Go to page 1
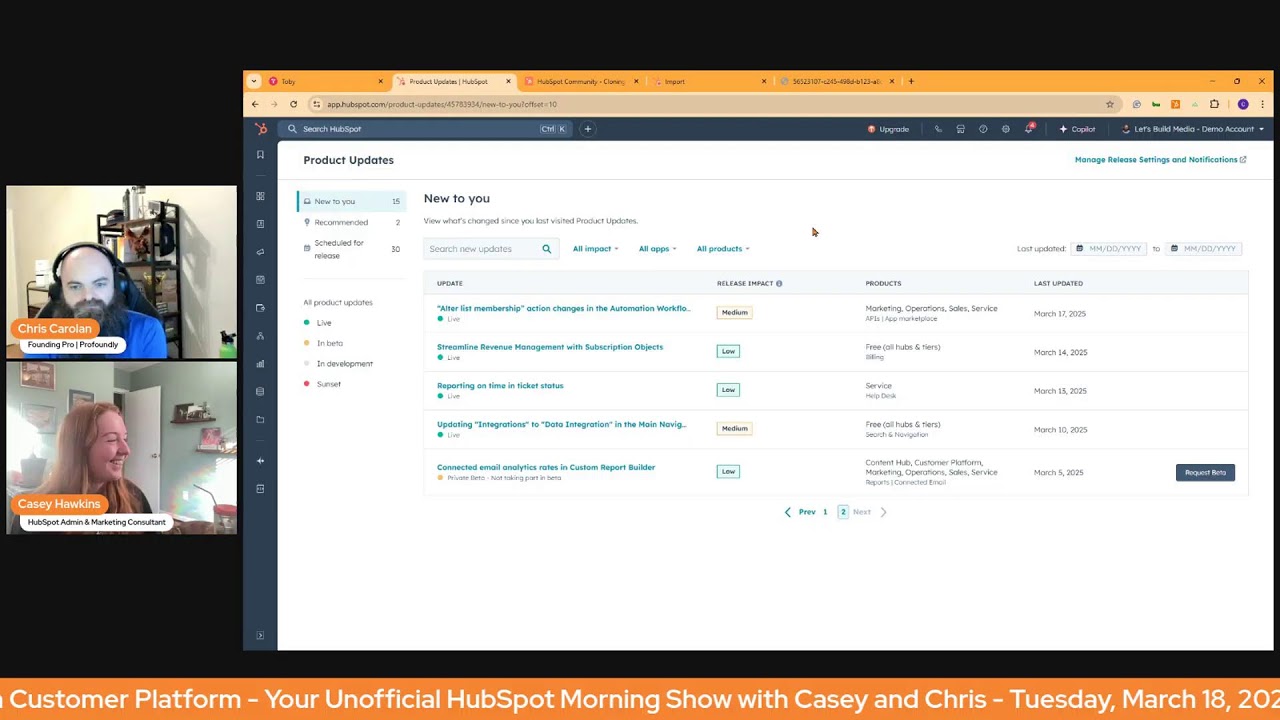Image resolution: width=1280 pixels, height=720 pixels. [x=825, y=512]
